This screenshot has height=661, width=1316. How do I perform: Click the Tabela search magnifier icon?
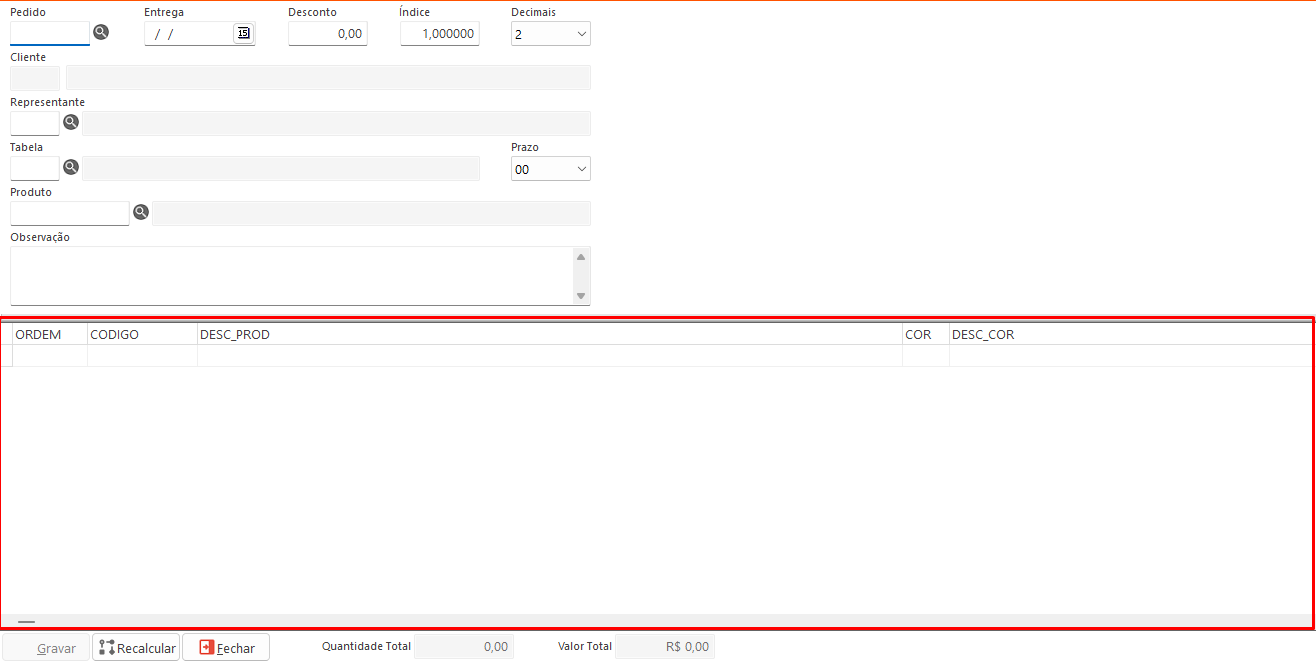(x=71, y=167)
